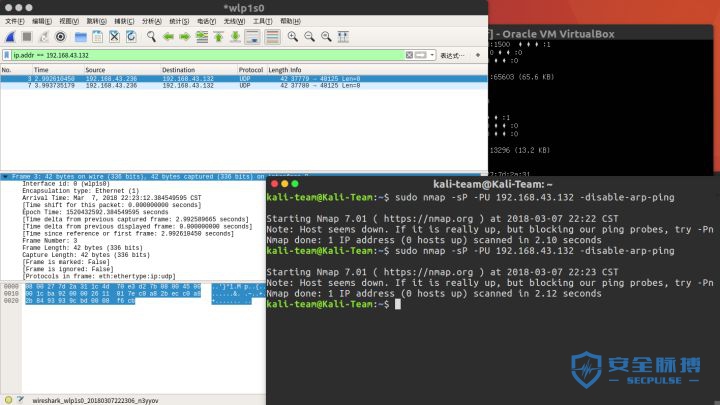Go back to previous packet arrow
The height and width of the screenshot is (405, 720).
pos(168,37)
